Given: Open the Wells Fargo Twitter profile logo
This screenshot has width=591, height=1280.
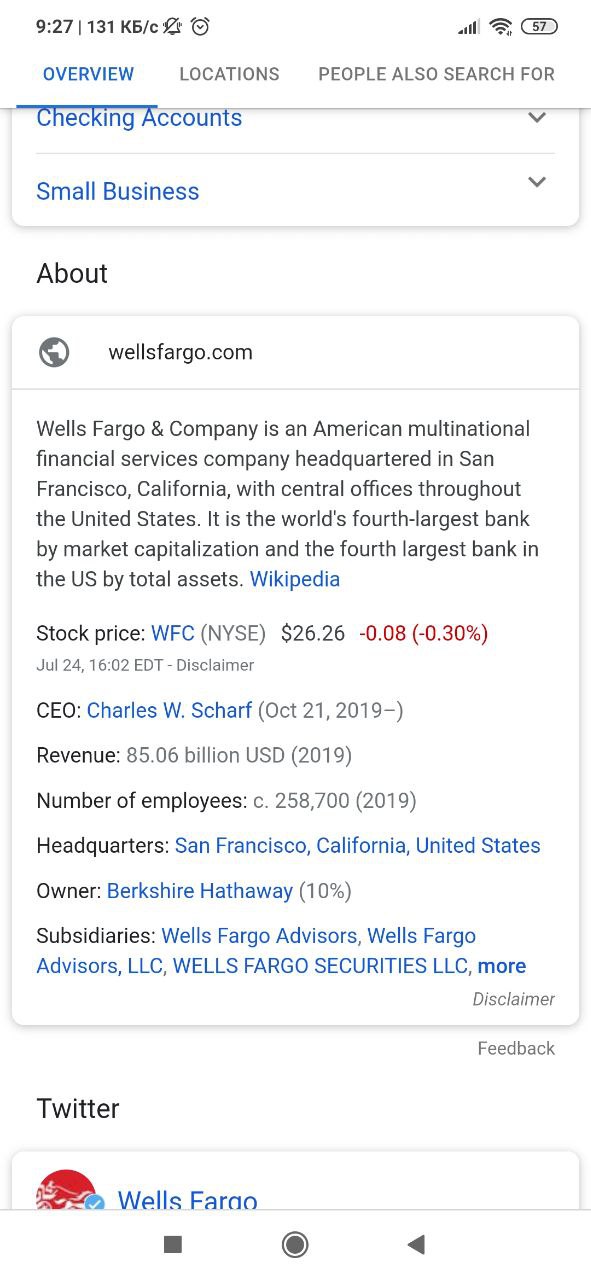Looking at the screenshot, I should [x=66, y=1190].
